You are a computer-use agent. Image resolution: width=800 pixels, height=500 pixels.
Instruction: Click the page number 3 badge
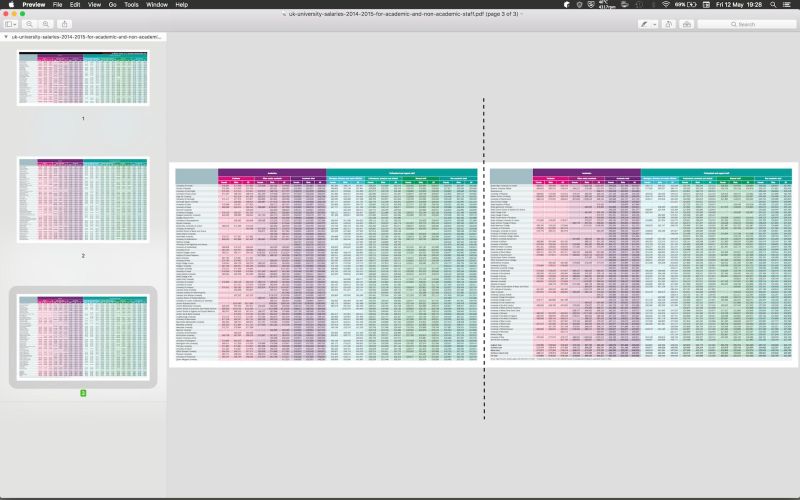pyautogui.click(x=83, y=393)
